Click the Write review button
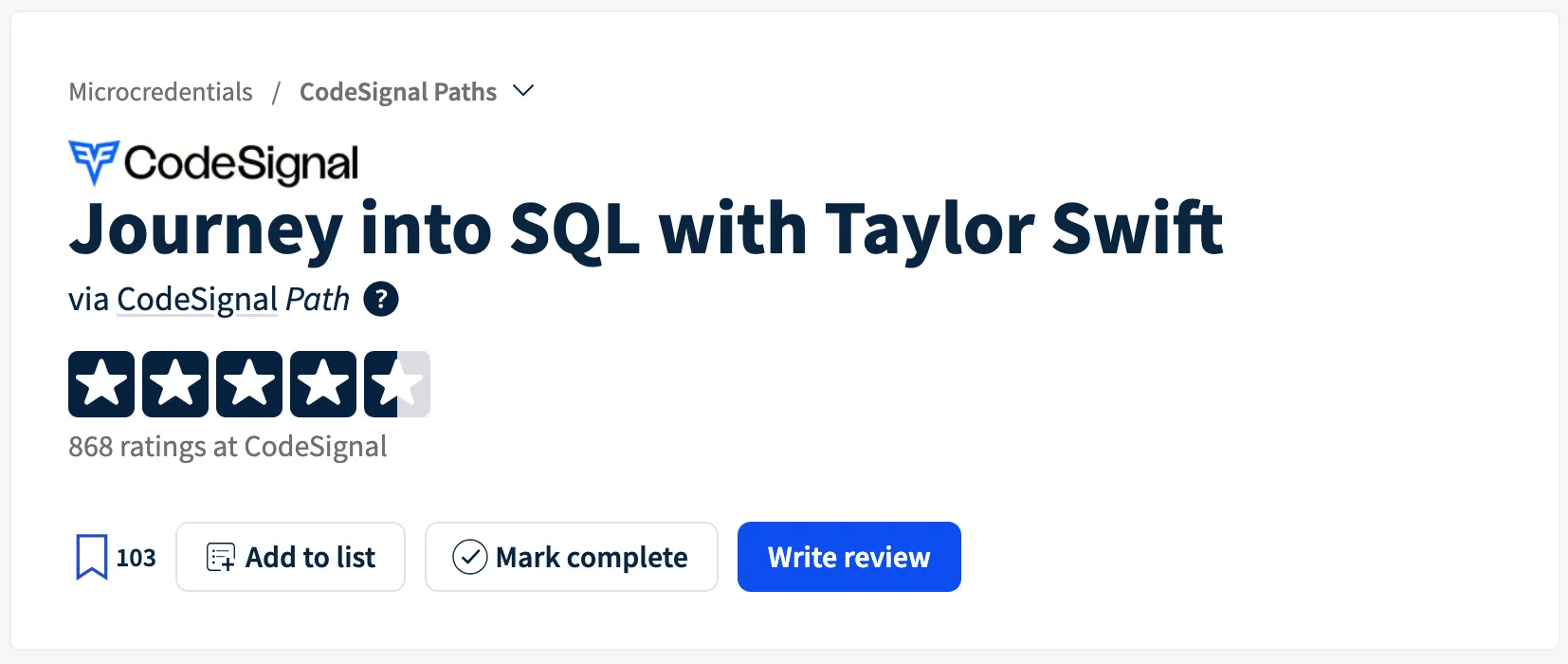 848,557
